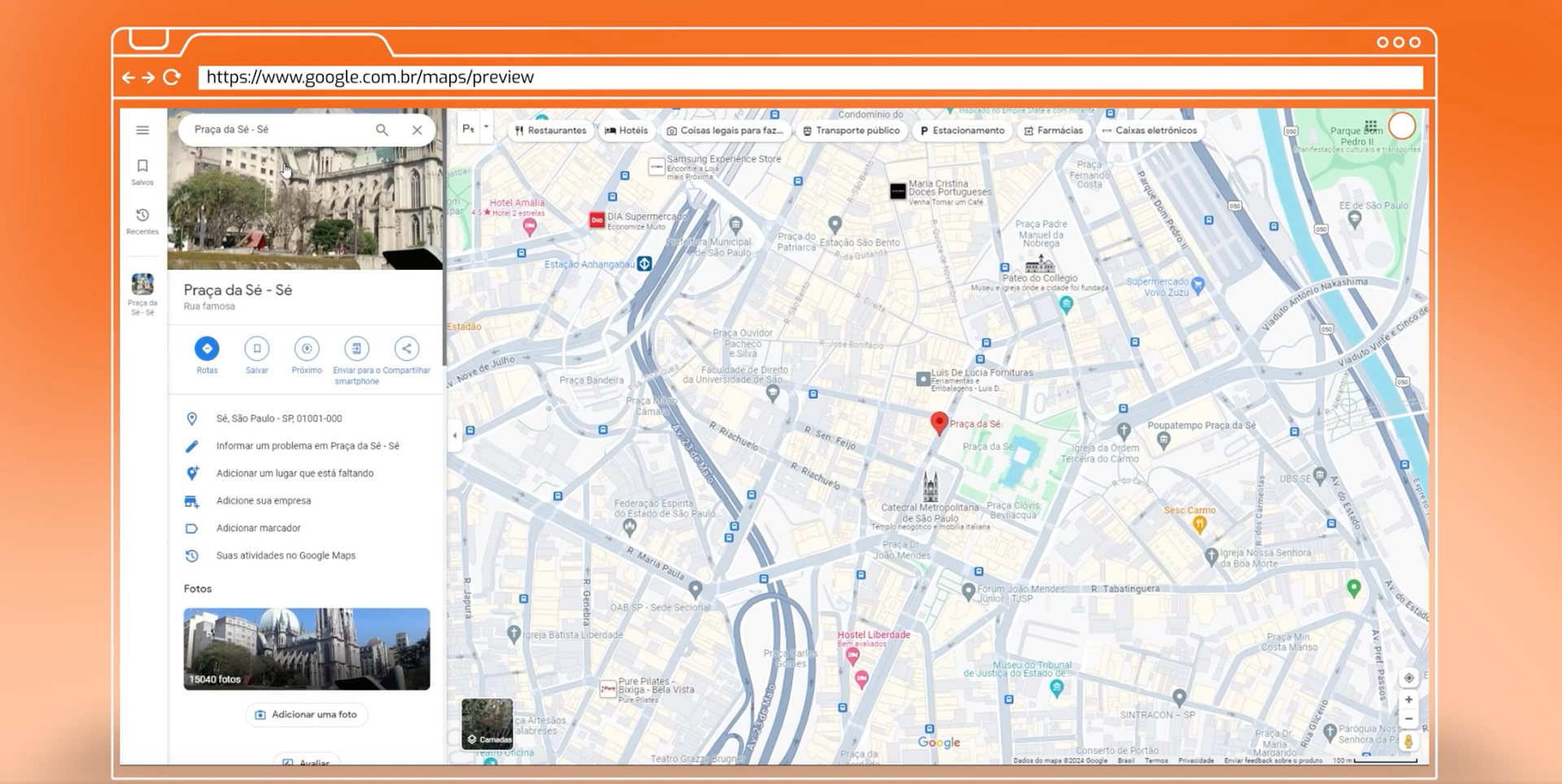Select Hotéis filter chip
1562x784 pixels.
tap(626, 130)
